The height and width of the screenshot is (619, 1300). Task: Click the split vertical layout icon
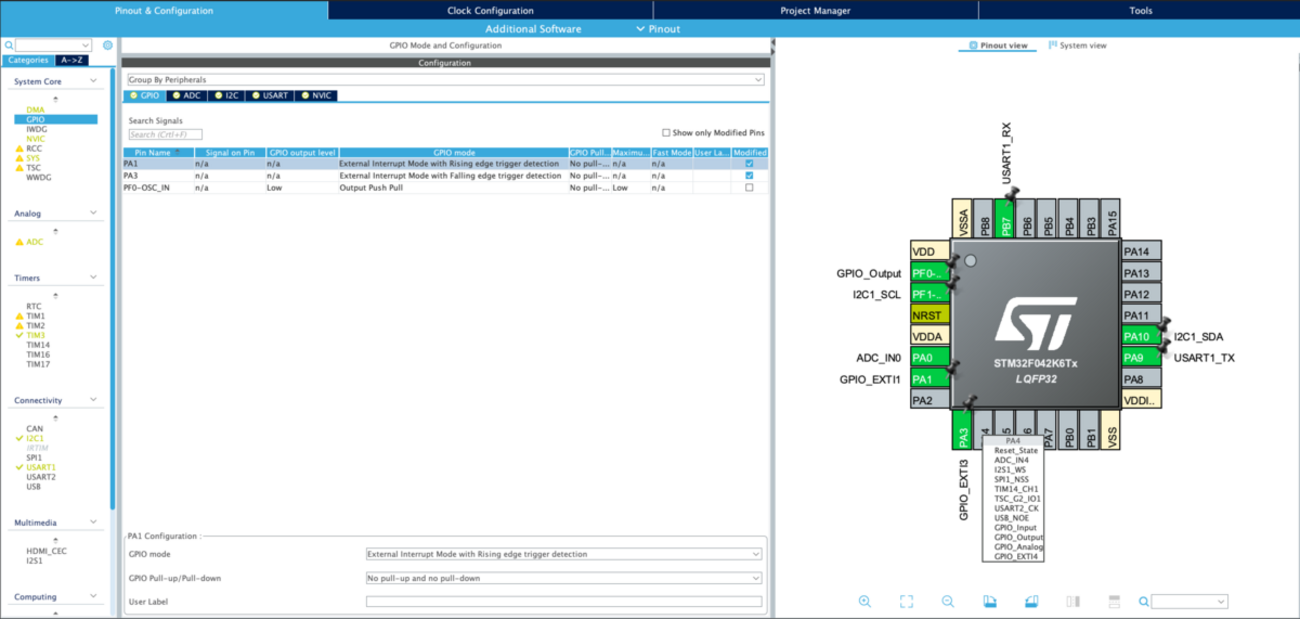click(1073, 602)
